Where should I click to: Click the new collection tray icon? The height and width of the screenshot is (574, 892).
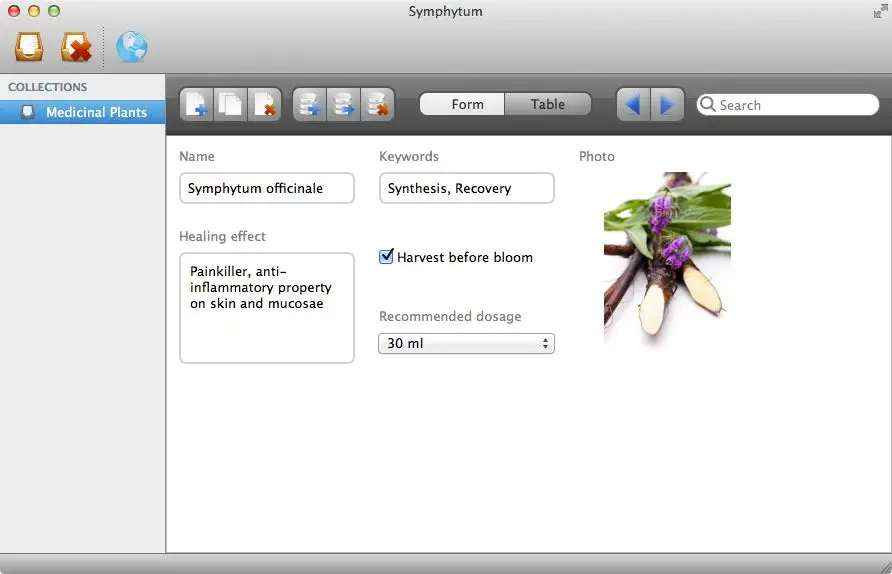click(29, 47)
